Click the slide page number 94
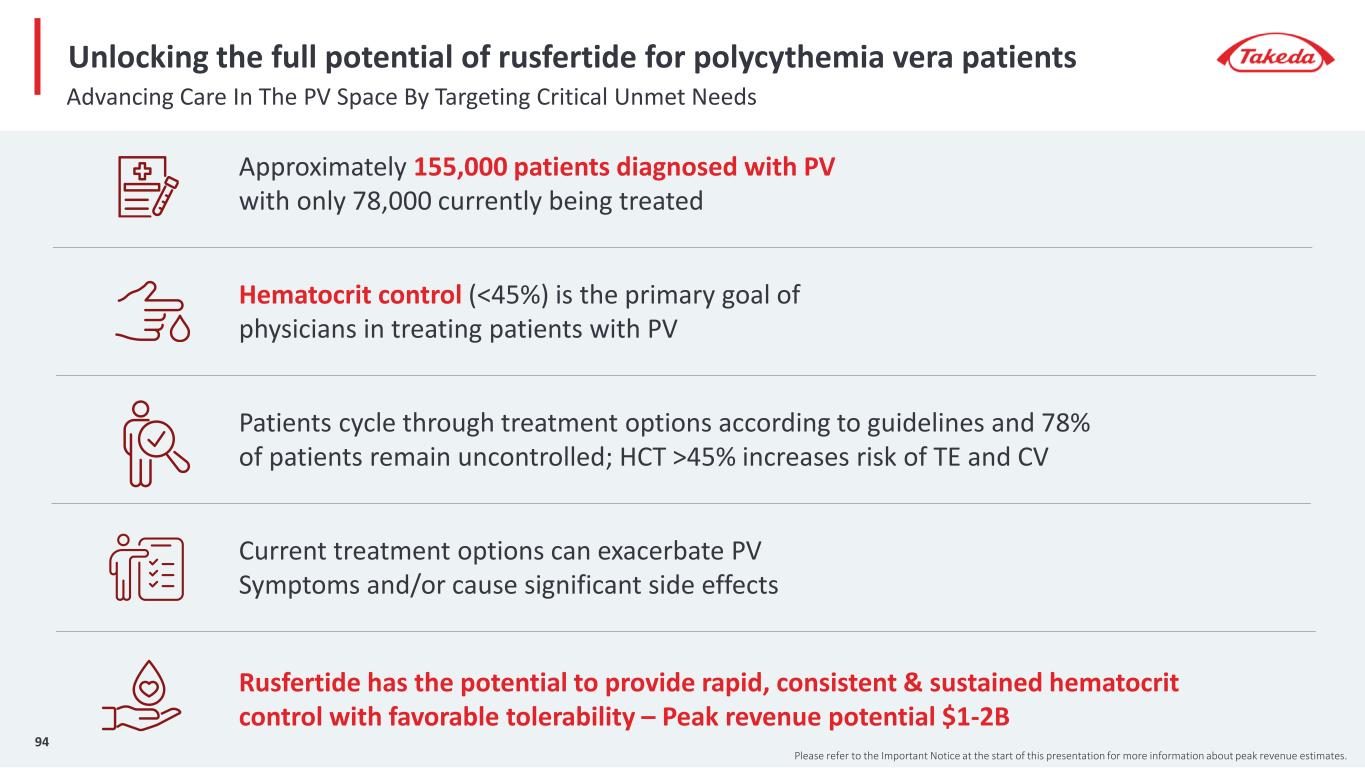The image size is (1365, 768). 42,742
